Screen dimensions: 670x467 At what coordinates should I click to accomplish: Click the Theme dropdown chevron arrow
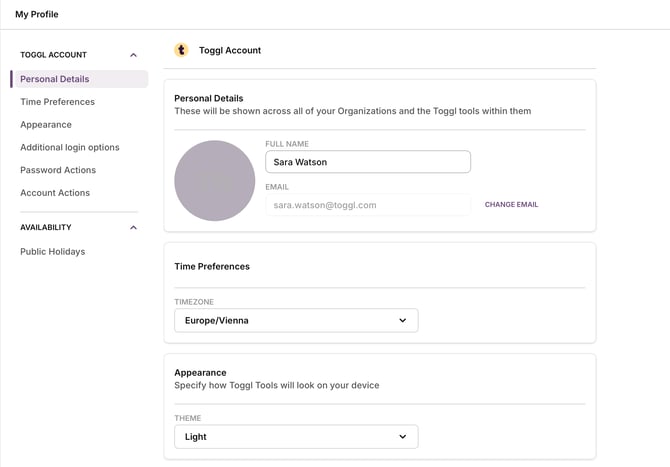[403, 437]
